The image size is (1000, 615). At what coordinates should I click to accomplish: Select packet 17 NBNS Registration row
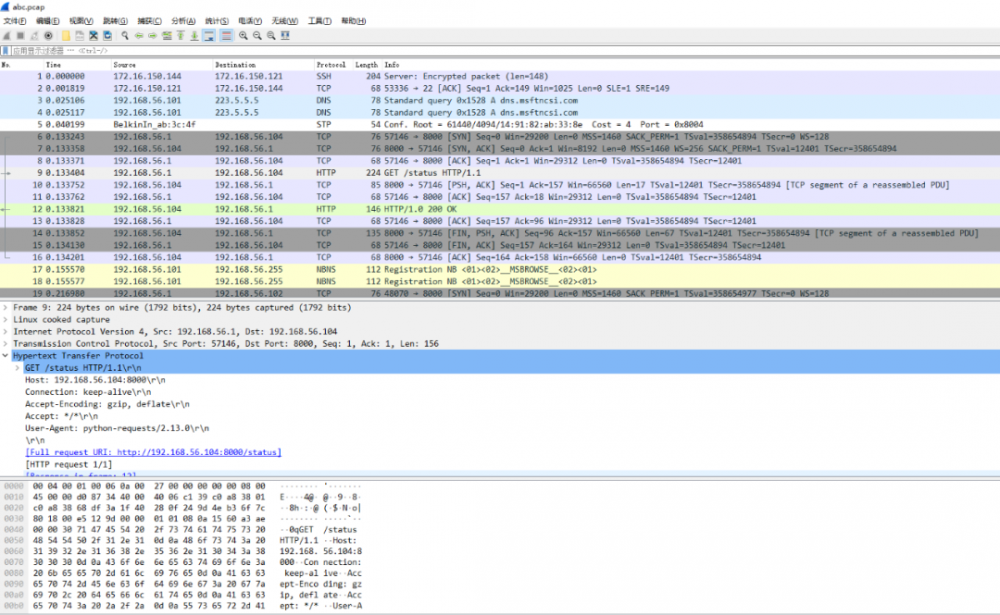[500, 270]
